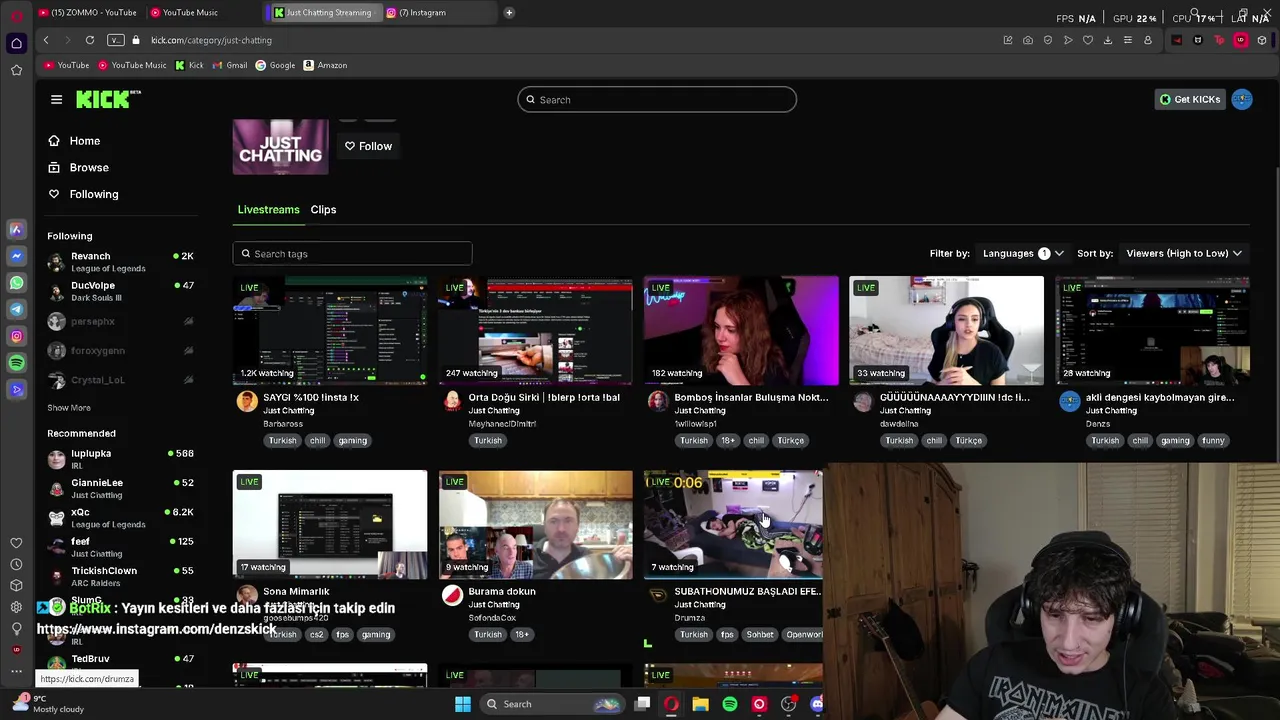Switch to the ZOMMO YouTube browser tab
The height and width of the screenshot is (720, 1280).
(x=88, y=12)
